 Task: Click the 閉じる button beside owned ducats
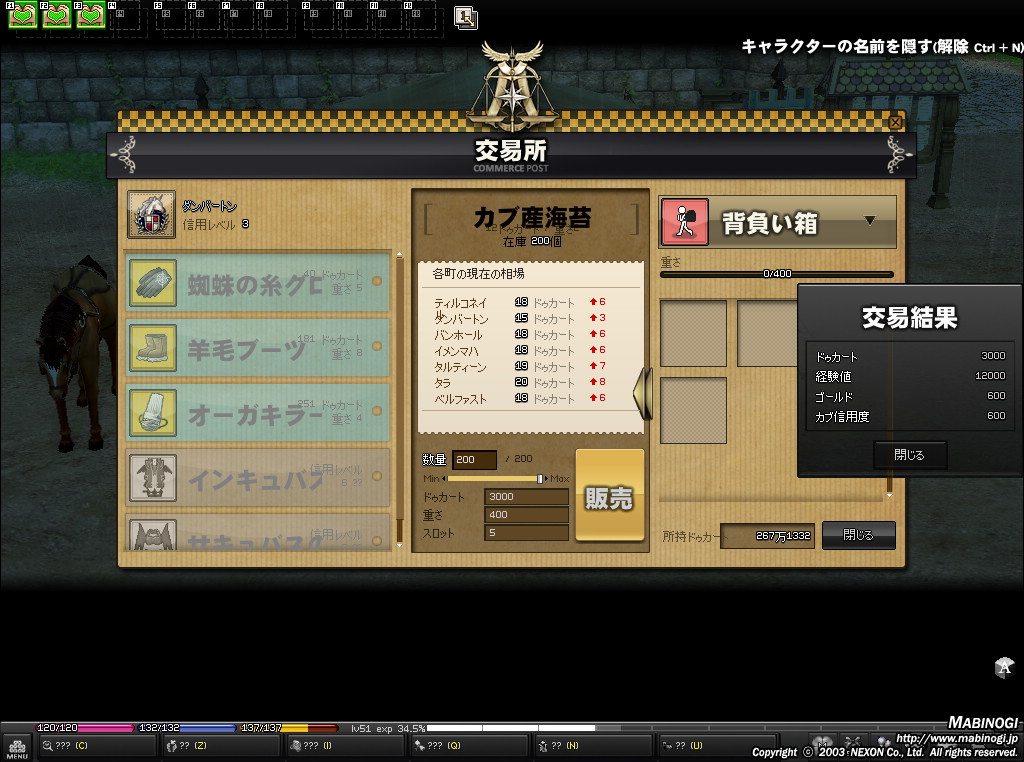(x=858, y=535)
